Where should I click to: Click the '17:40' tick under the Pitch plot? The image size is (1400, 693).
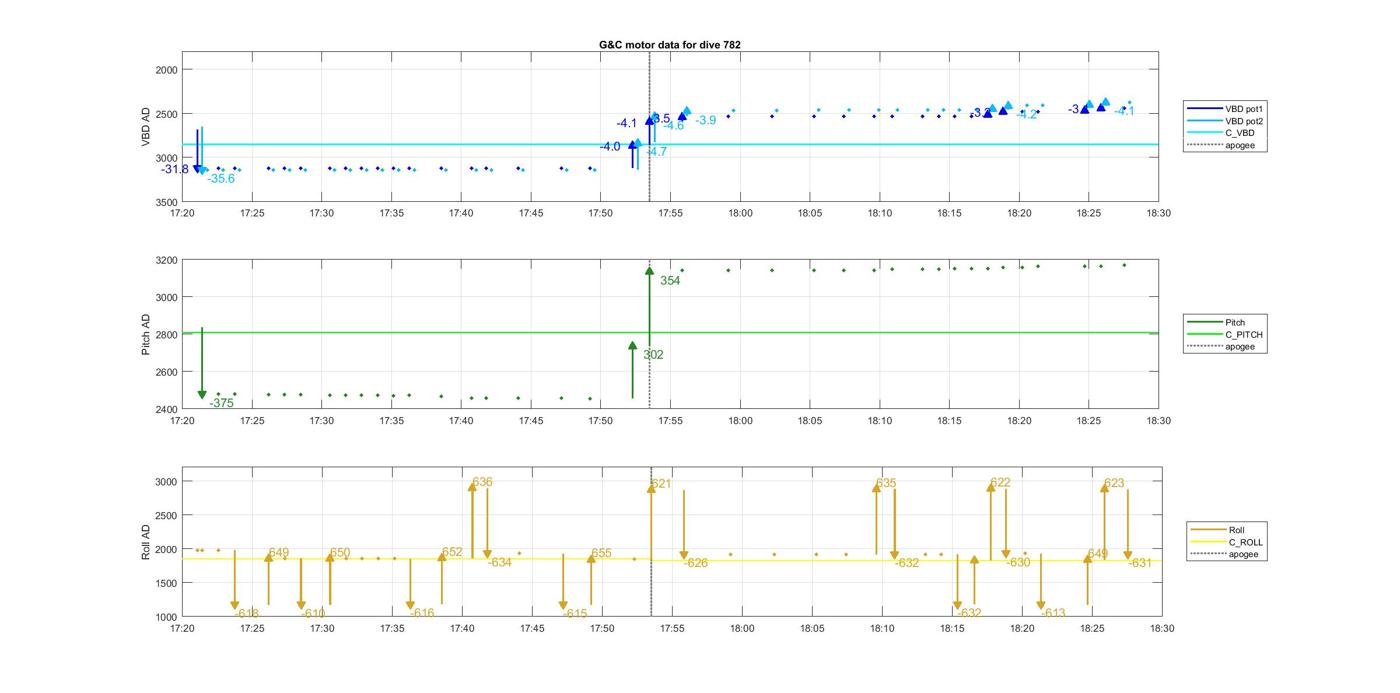(x=461, y=421)
